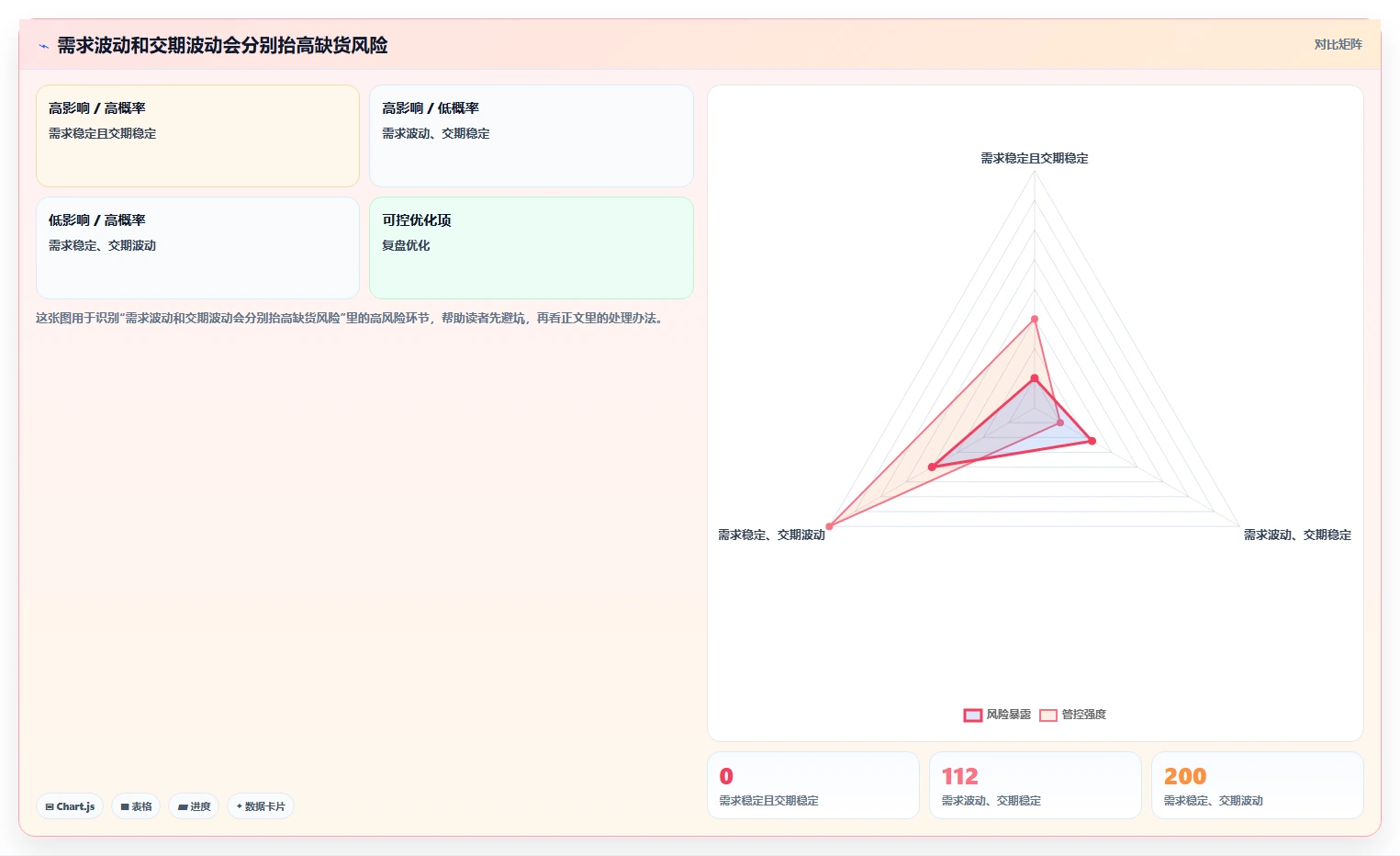Toggle the 风险暴露 legend swatch
Viewport: 1400px width, 856px height.
tap(973, 715)
